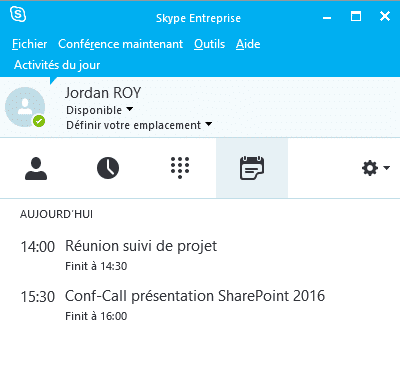400x381 pixels.
Task: Open the Outils menu
Action: point(209,44)
